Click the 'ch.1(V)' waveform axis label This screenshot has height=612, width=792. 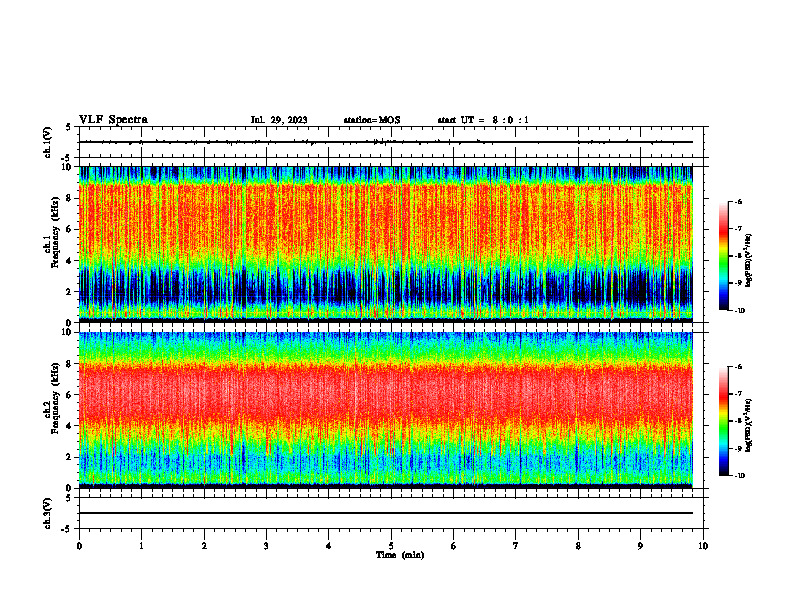[48, 142]
